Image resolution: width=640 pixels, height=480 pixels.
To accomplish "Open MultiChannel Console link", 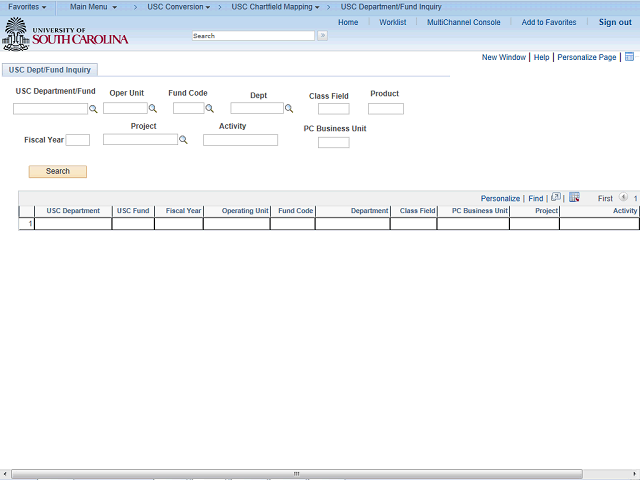I will (463, 22).
